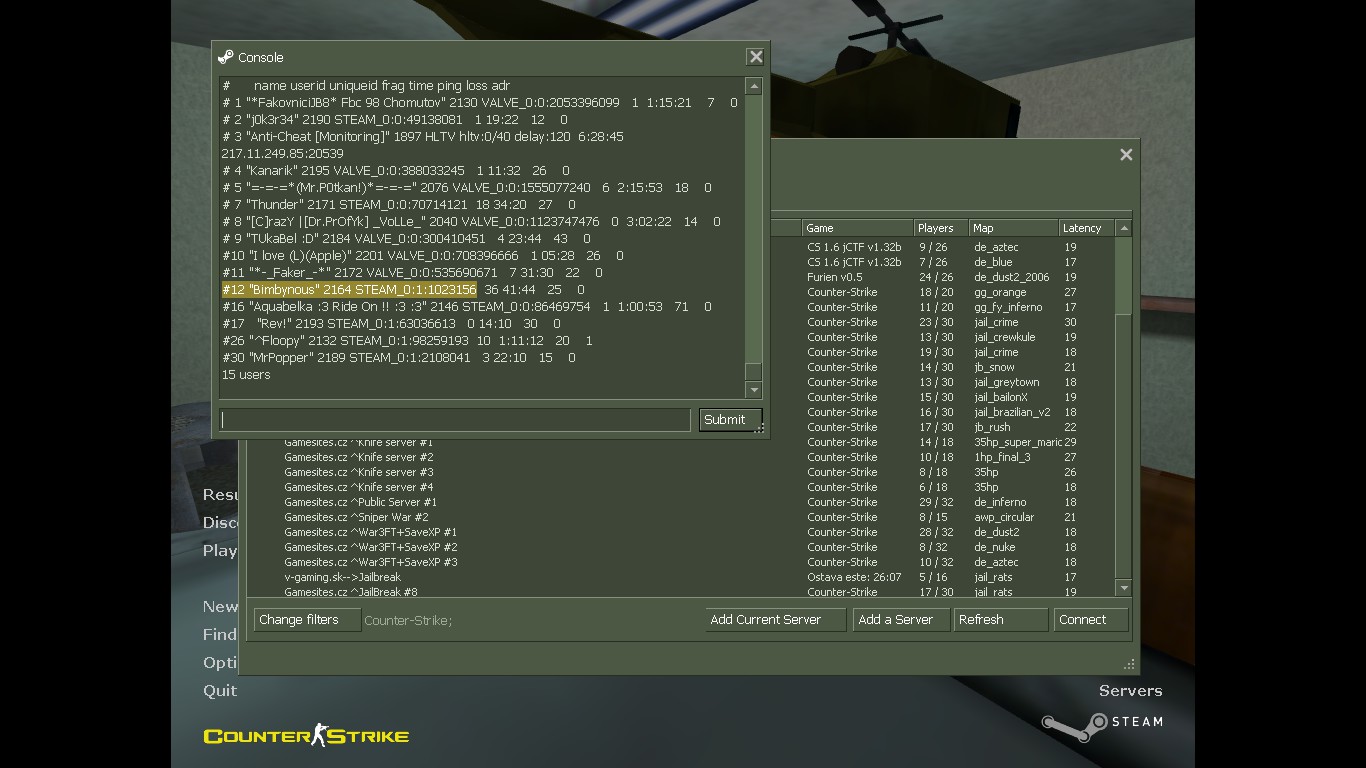Select Gamesites.cz Knife server #3

(359, 472)
